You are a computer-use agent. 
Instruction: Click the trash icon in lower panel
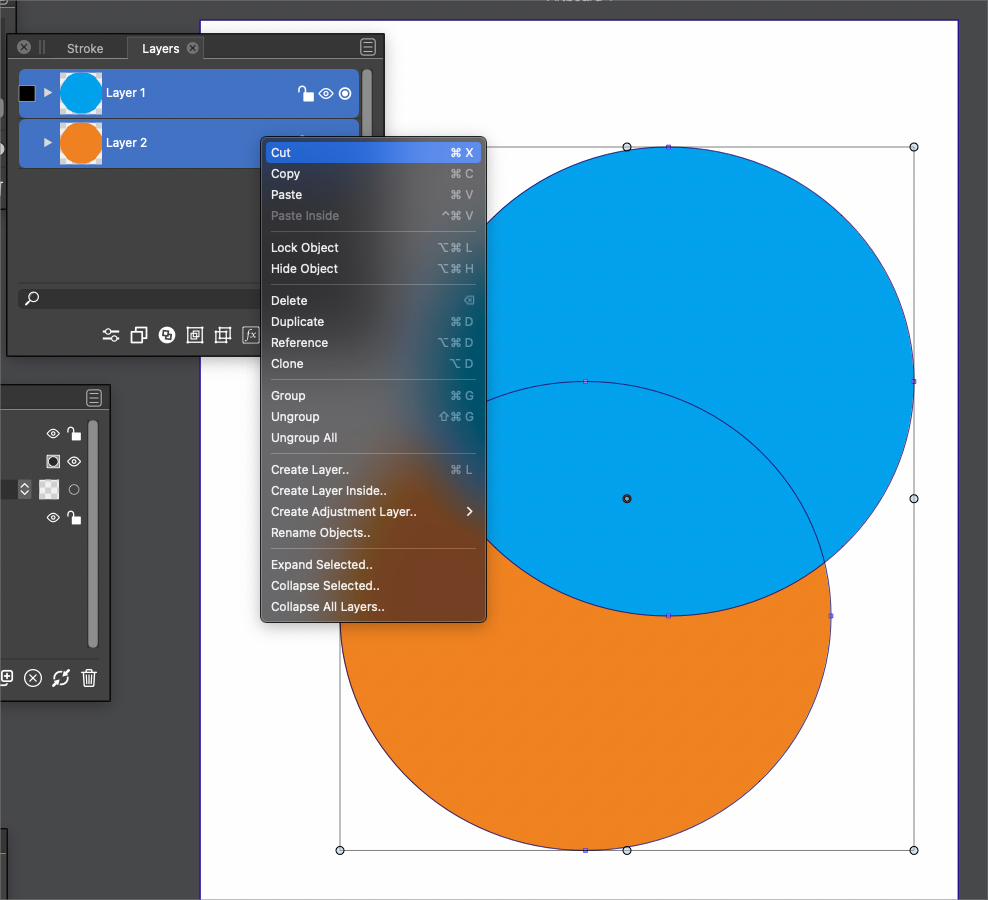(x=89, y=678)
